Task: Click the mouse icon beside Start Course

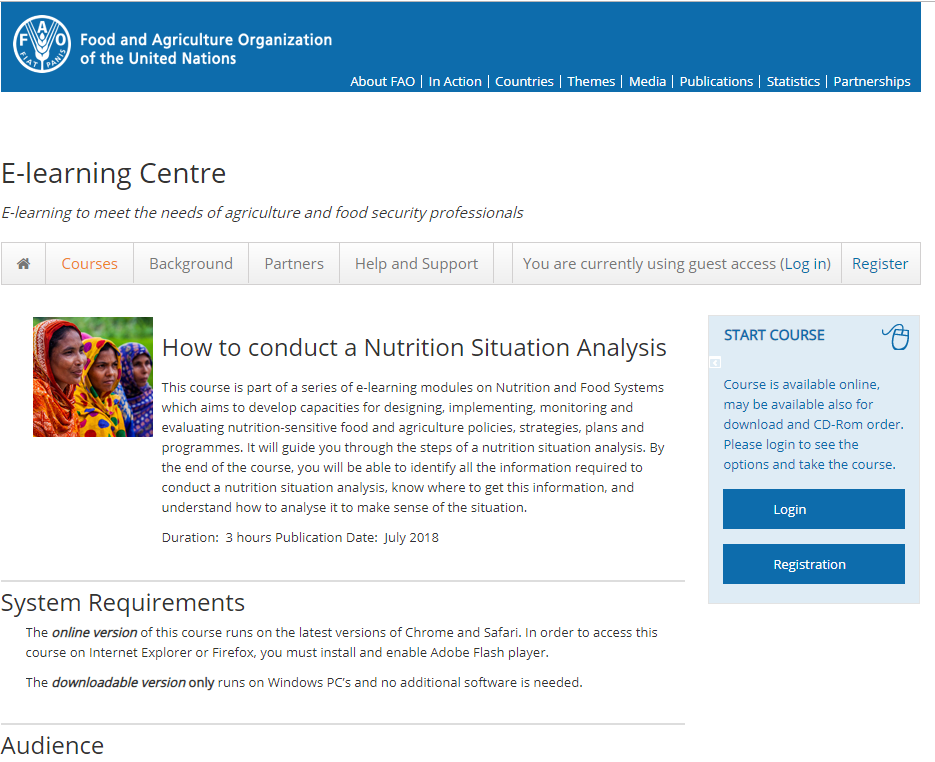Action: click(x=896, y=337)
